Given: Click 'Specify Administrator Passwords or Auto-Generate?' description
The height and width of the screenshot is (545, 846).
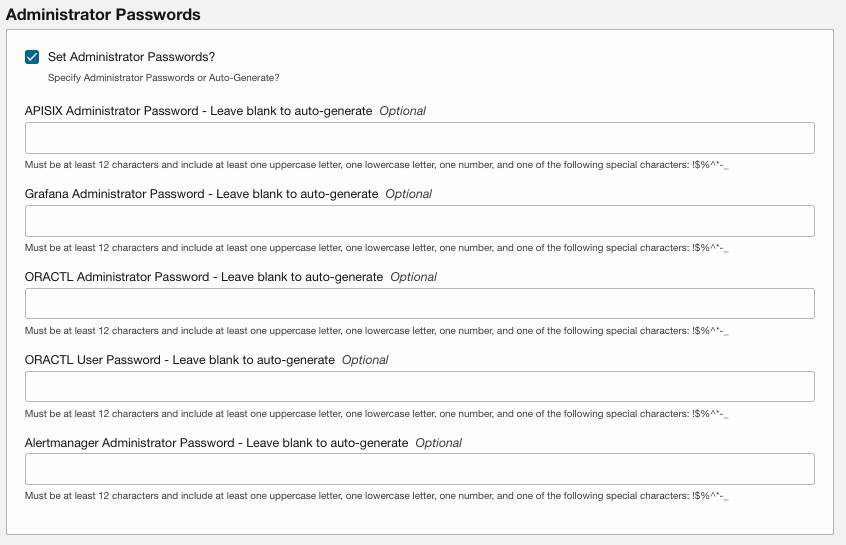Looking at the screenshot, I should (163, 77).
